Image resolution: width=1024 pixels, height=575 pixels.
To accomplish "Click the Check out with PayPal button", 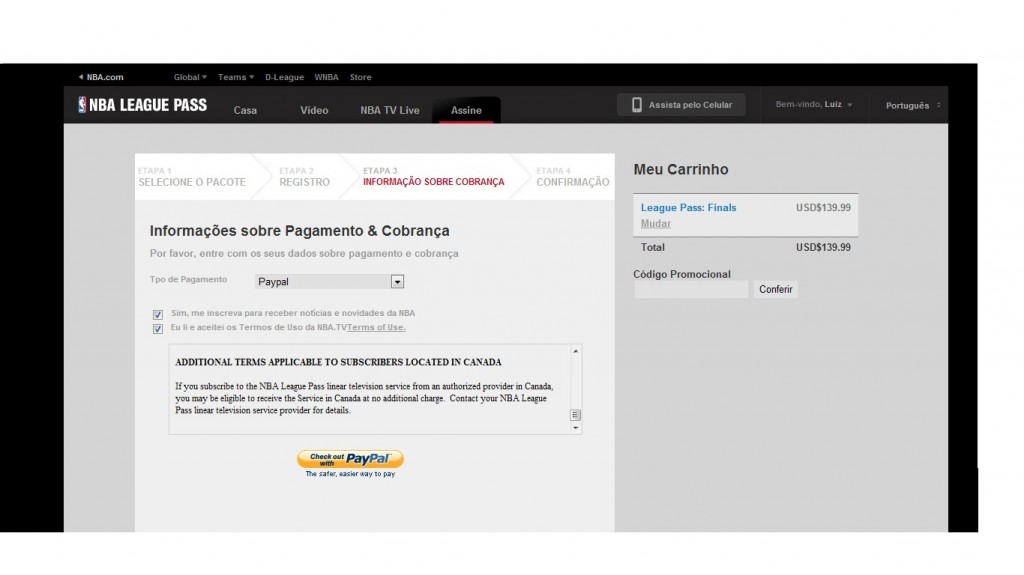I will pyautogui.click(x=350, y=459).
